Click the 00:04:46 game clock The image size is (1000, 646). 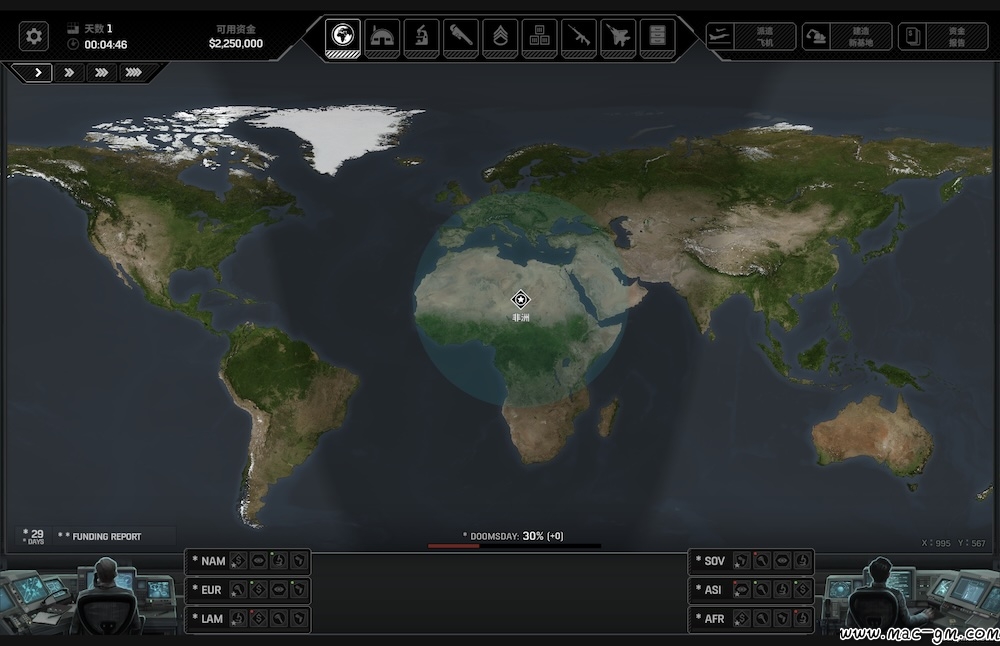[105, 45]
